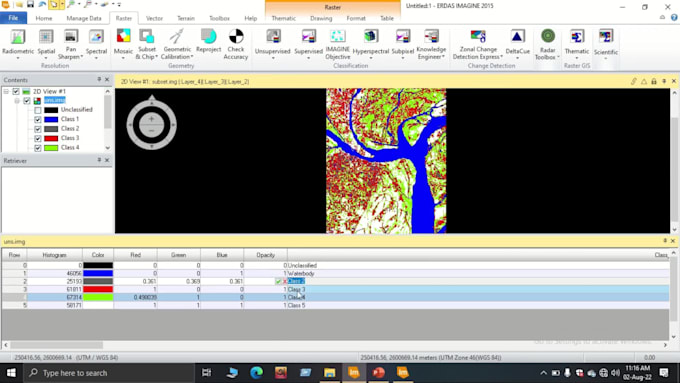
Task: Click red color swatch in row 3
Action: pyautogui.click(x=98, y=289)
